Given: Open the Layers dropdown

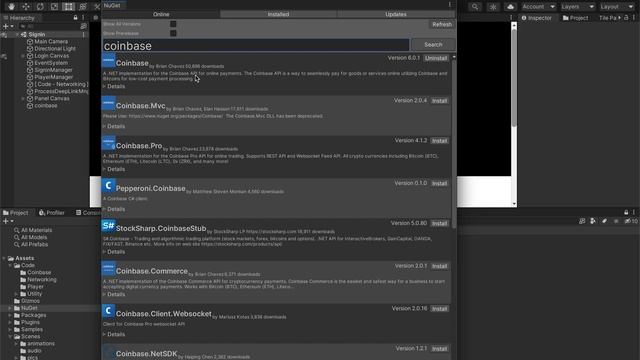Looking at the screenshot, I should click(577, 7).
